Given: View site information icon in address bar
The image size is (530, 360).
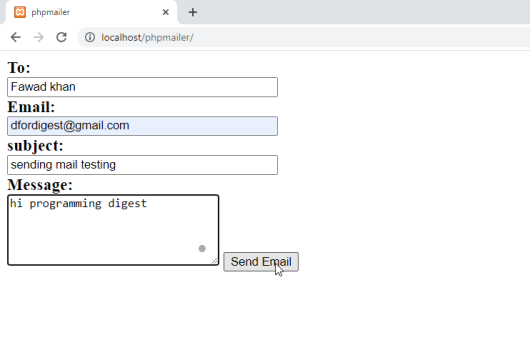Looking at the screenshot, I should click(x=90, y=37).
